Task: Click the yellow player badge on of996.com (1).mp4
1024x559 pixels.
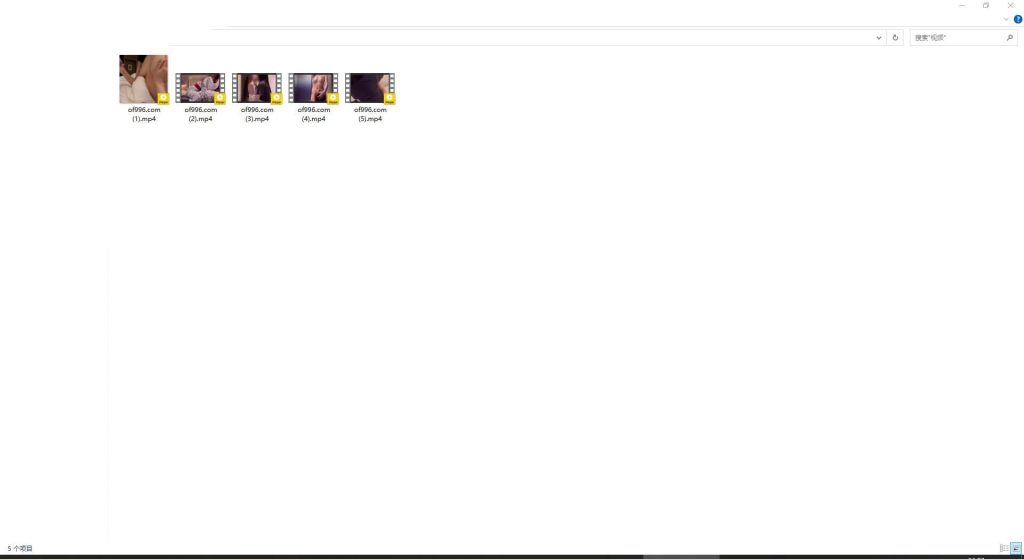Action: point(163,99)
